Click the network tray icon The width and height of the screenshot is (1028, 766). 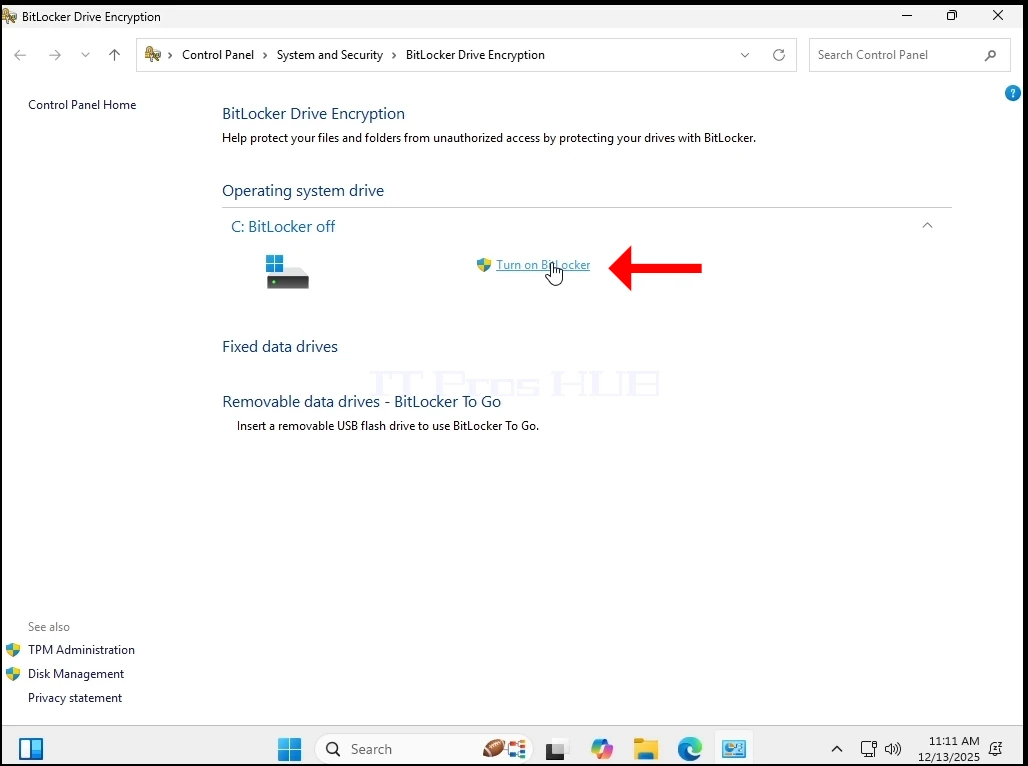869,749
